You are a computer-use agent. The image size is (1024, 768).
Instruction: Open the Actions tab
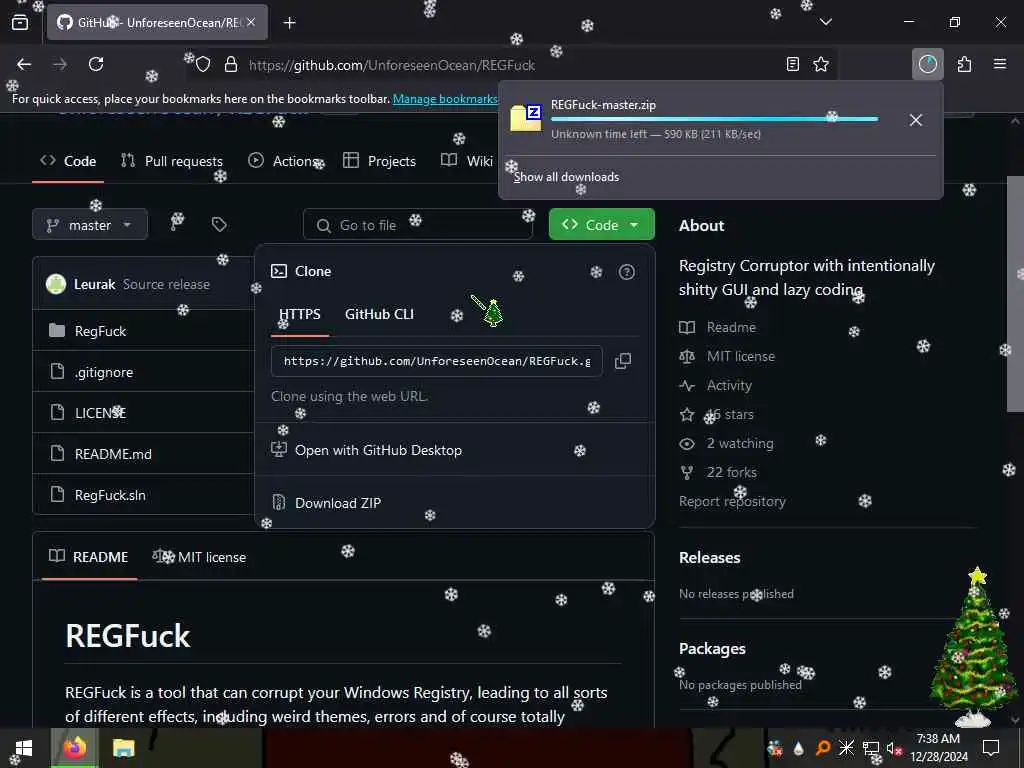pyautogui.click(x=283, y=161)
